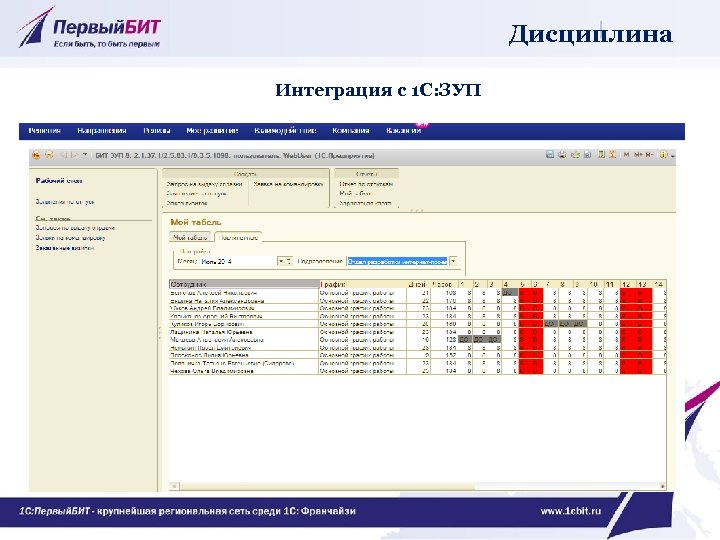Viewport: 720px width, 540px height.
Task: Switch to the Подчиненные tab
Action: click(238, 237)
